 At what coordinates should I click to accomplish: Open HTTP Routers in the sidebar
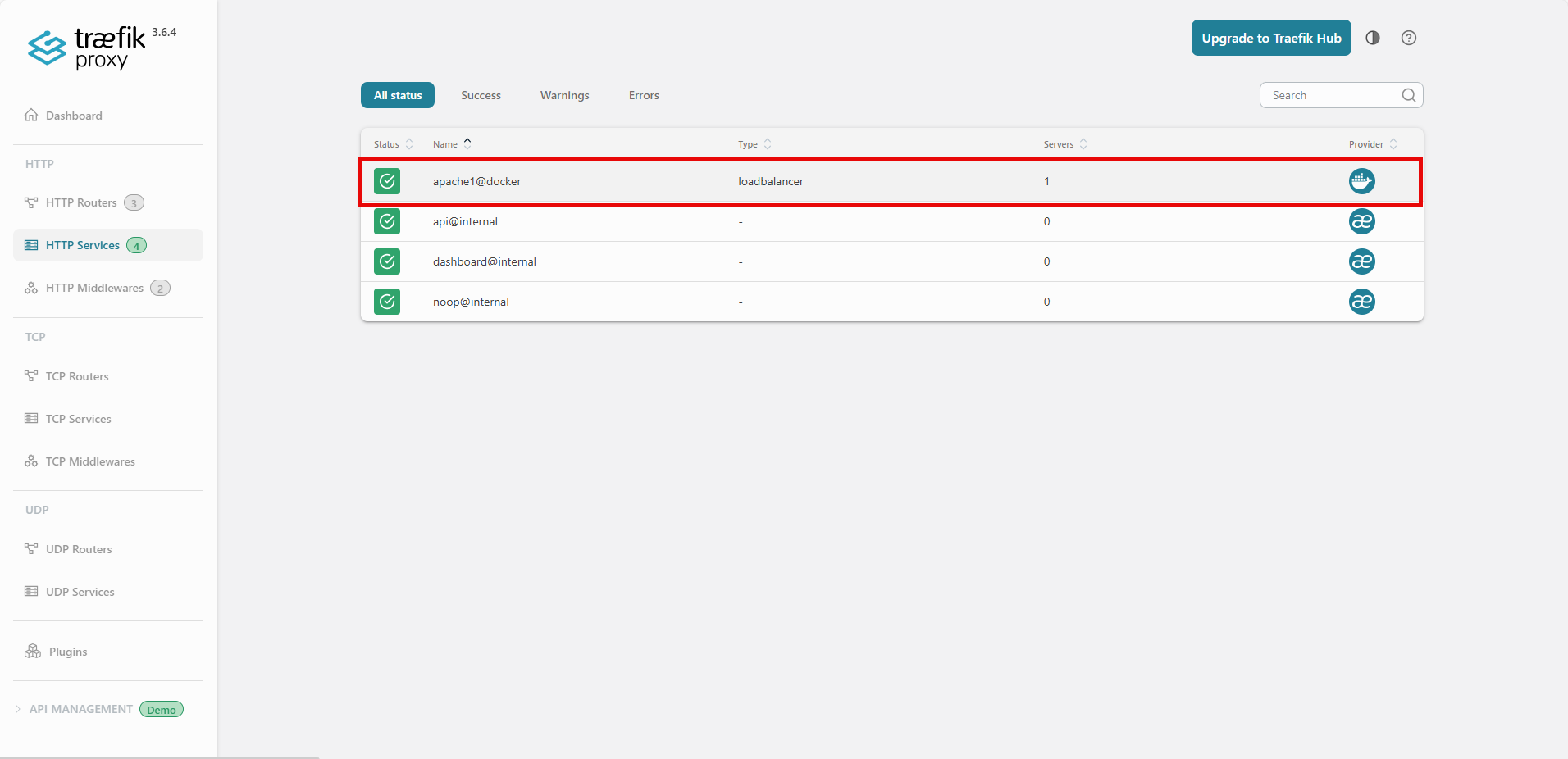(x=81, y=202)
